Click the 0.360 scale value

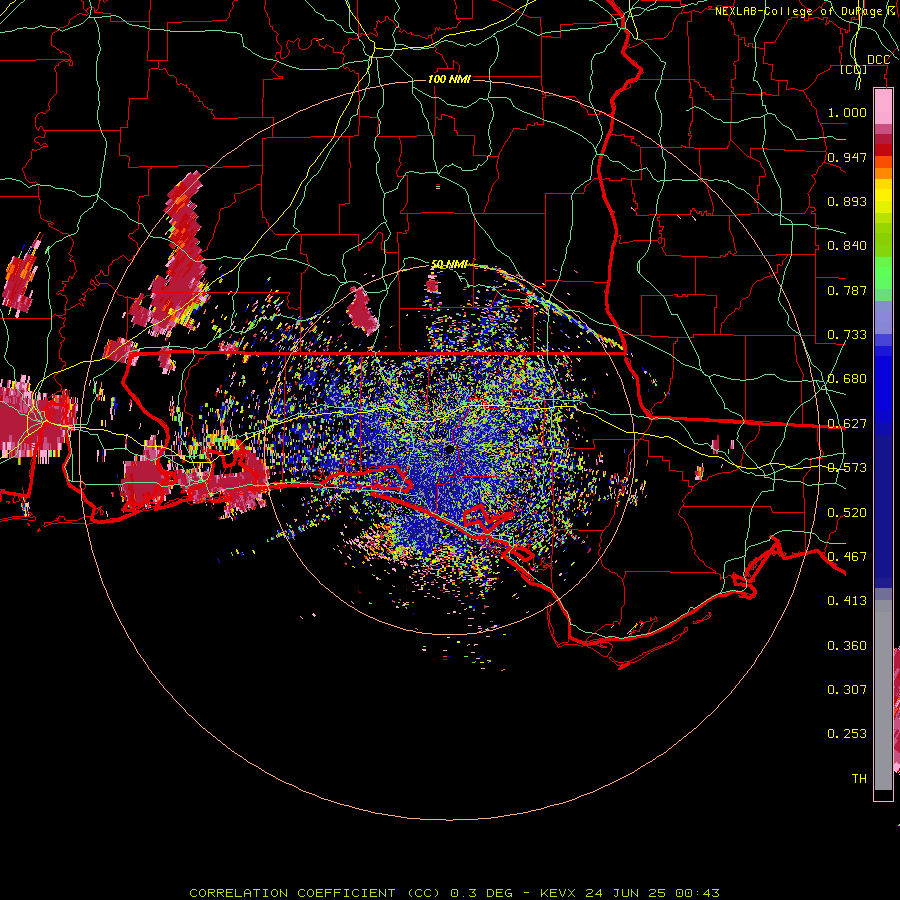tap(847, 645)
